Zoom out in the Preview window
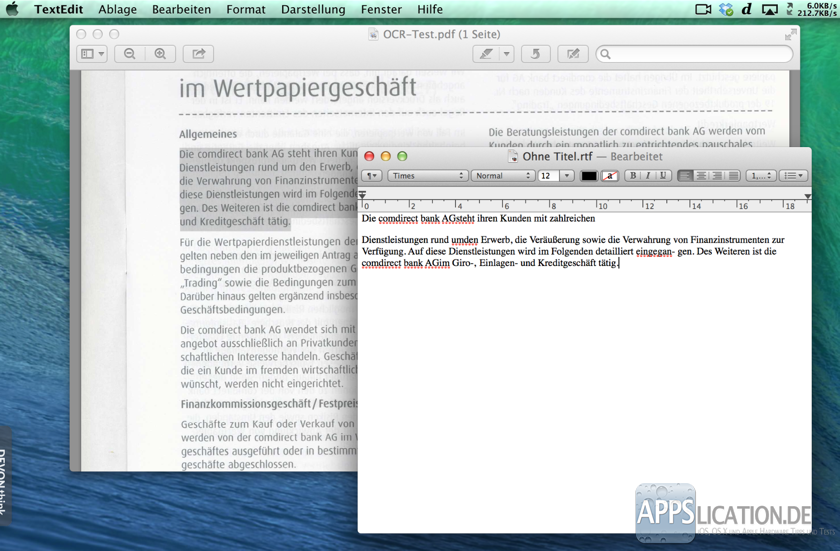The image size is (840, 551). coord(130,54)
